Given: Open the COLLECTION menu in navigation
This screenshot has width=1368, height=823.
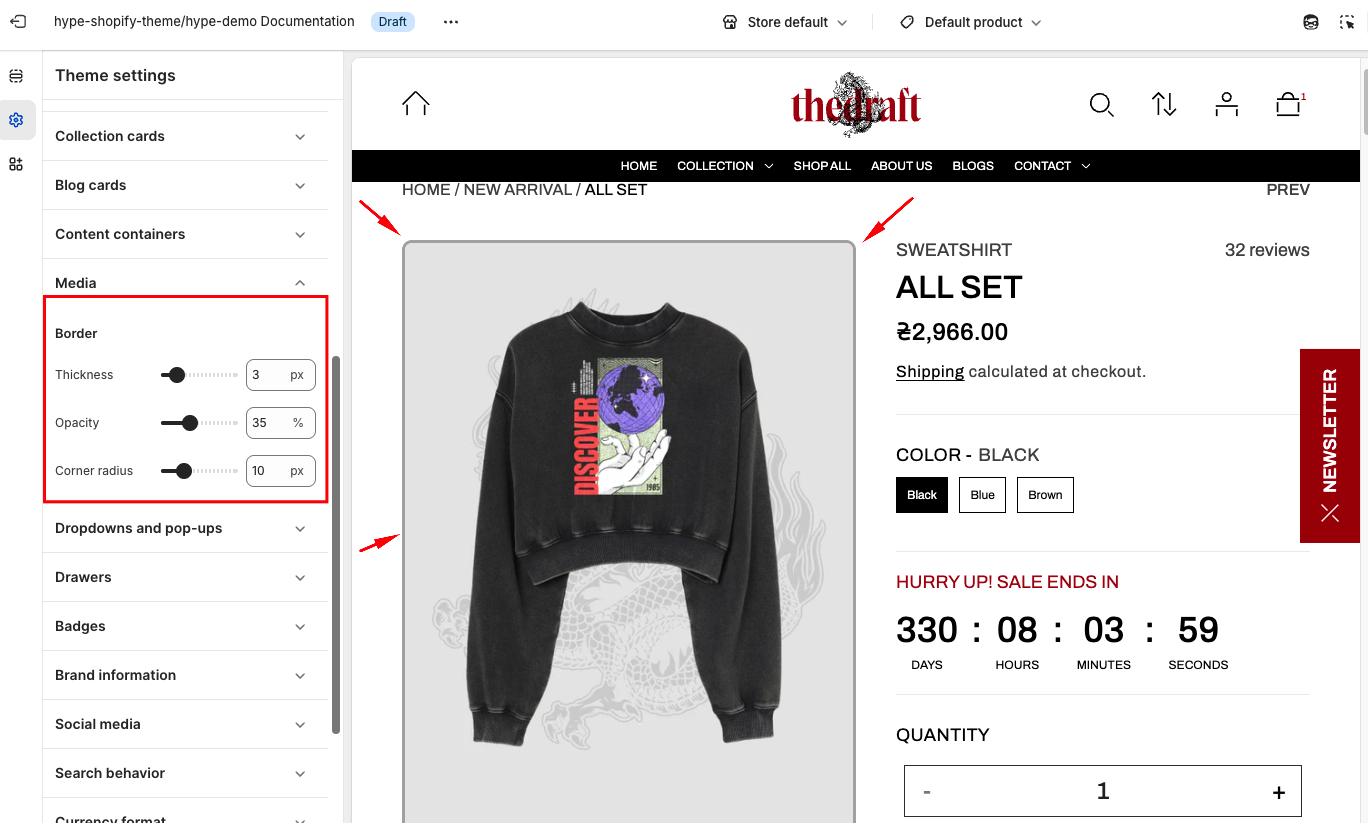Looking at the screenshot, I should 725,166.
